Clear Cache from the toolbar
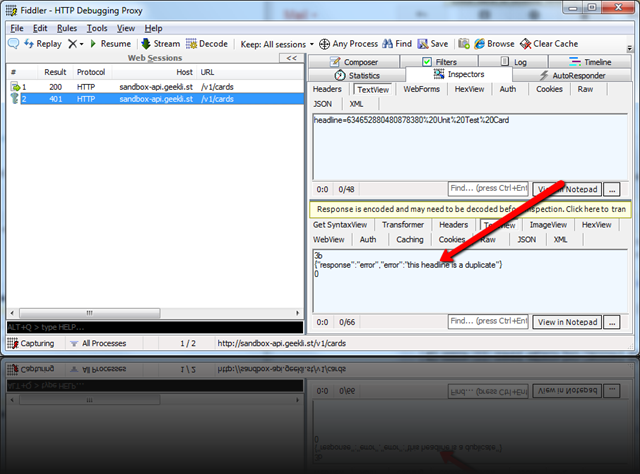 click(549, 44)
